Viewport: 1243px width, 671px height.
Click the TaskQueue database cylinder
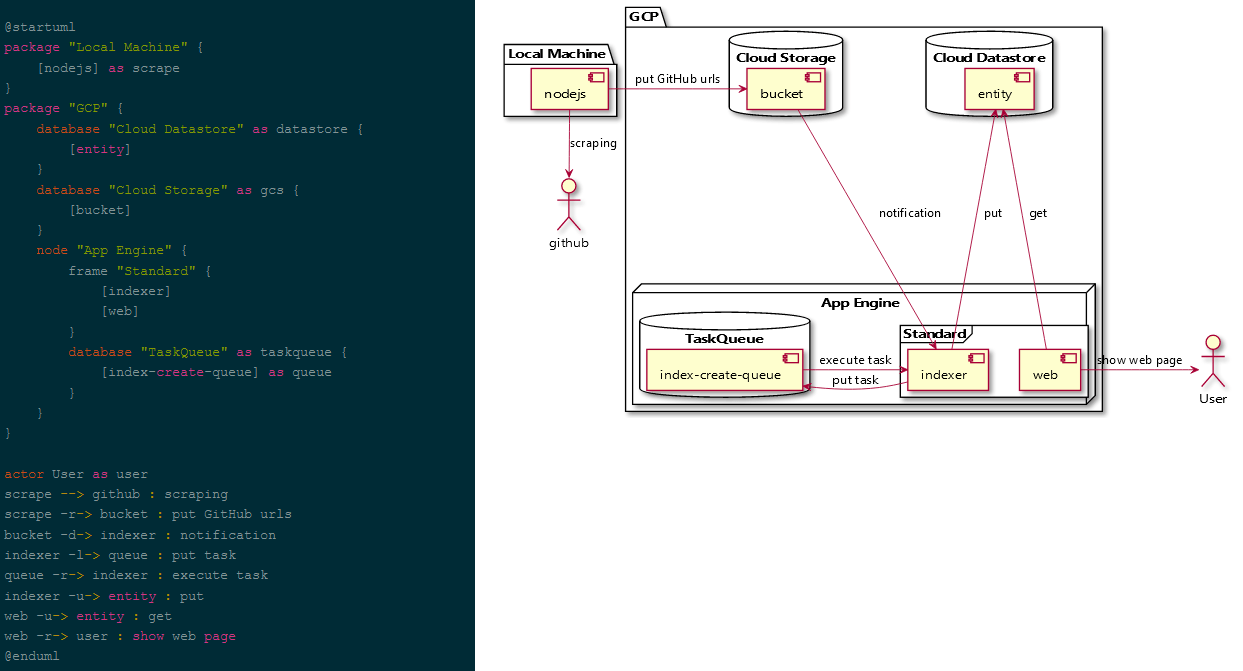[725, 338]
